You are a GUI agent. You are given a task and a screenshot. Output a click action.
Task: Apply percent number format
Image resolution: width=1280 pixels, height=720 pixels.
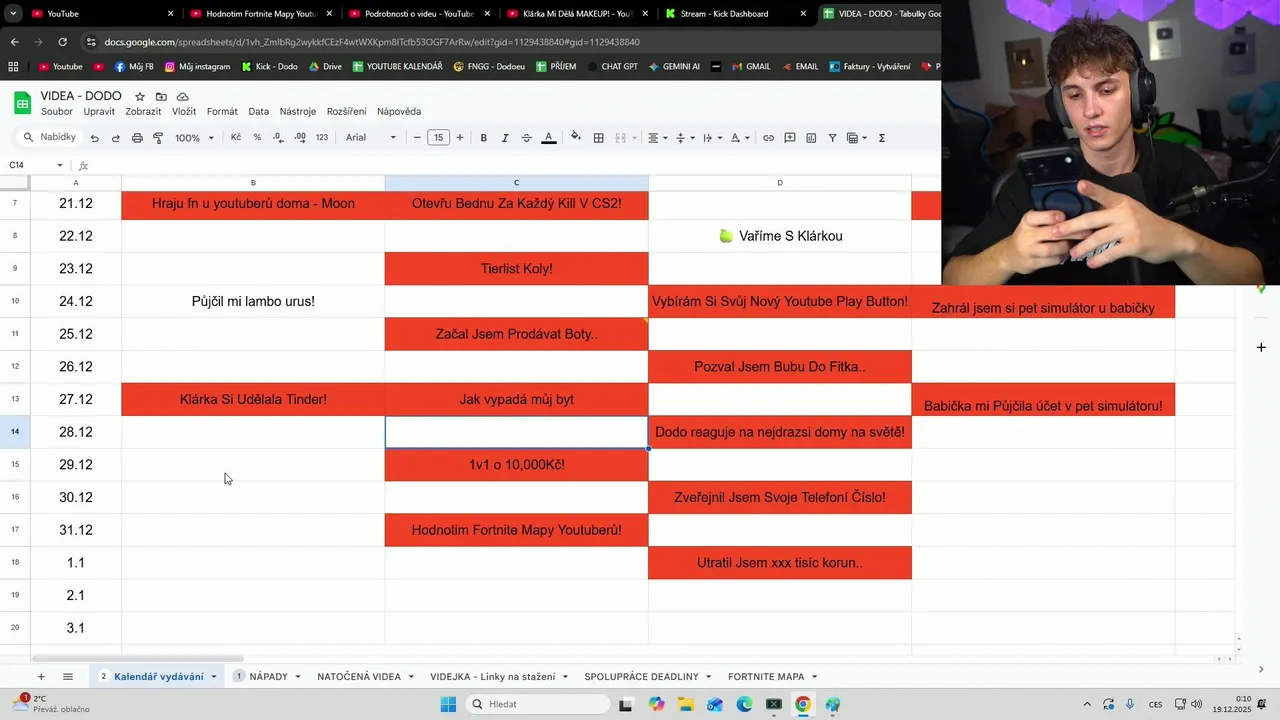point(257,138)
